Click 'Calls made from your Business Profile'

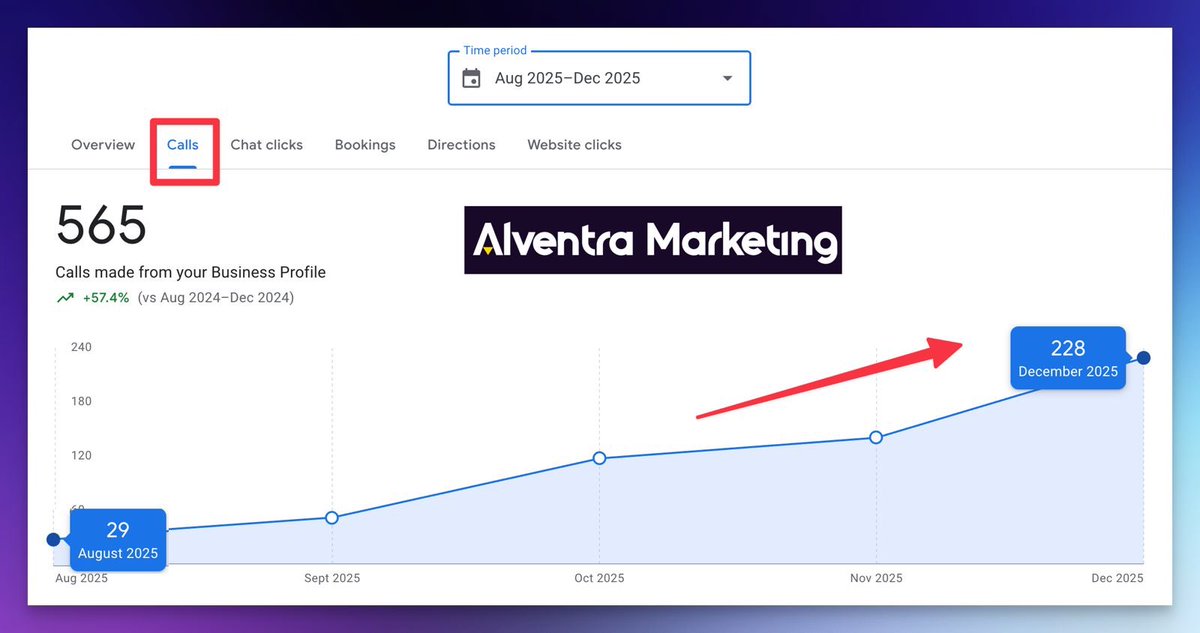(191, 272)
